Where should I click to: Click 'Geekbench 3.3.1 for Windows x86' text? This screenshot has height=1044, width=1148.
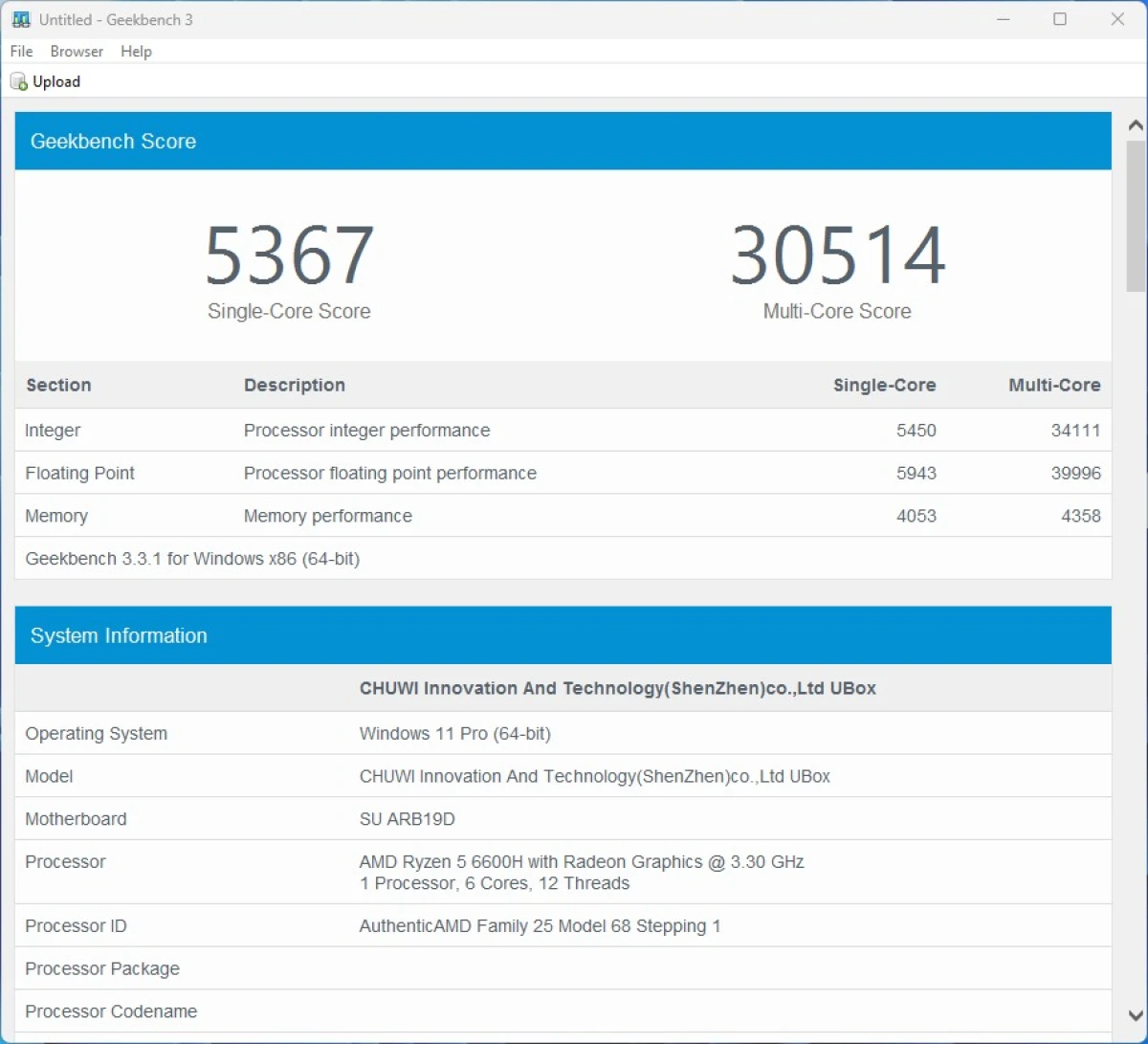(192, 559)
